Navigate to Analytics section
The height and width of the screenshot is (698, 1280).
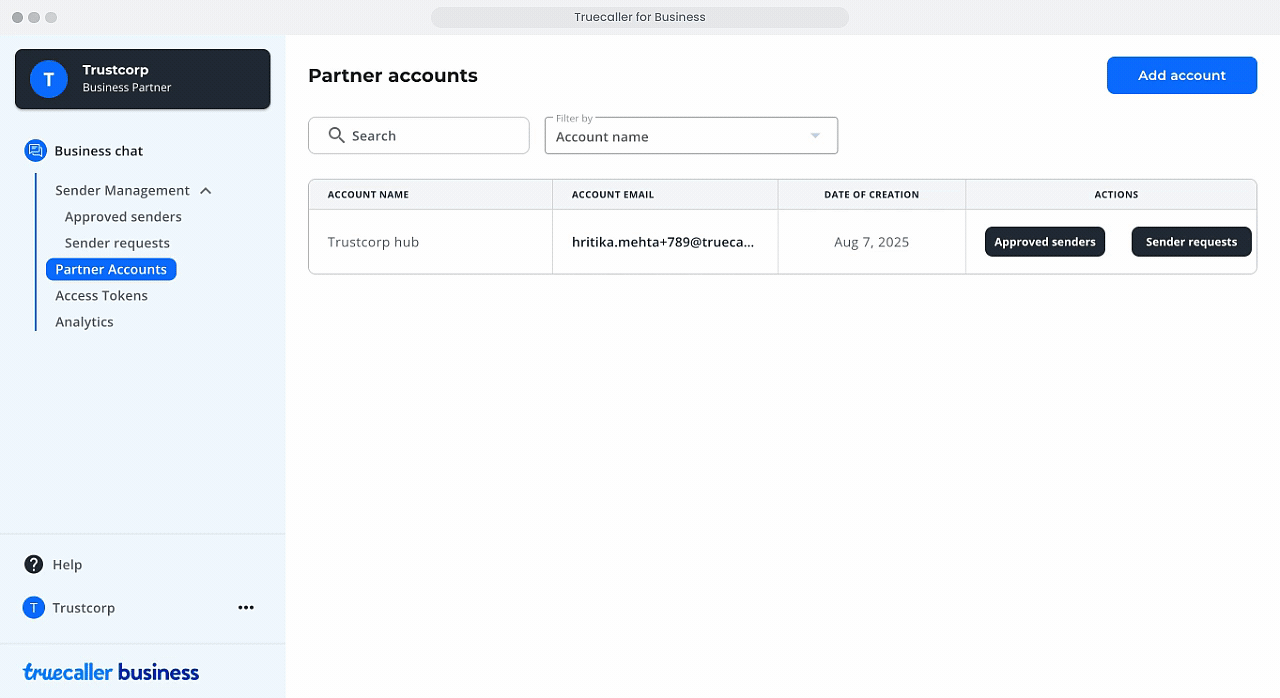click(x=84, y=322)
